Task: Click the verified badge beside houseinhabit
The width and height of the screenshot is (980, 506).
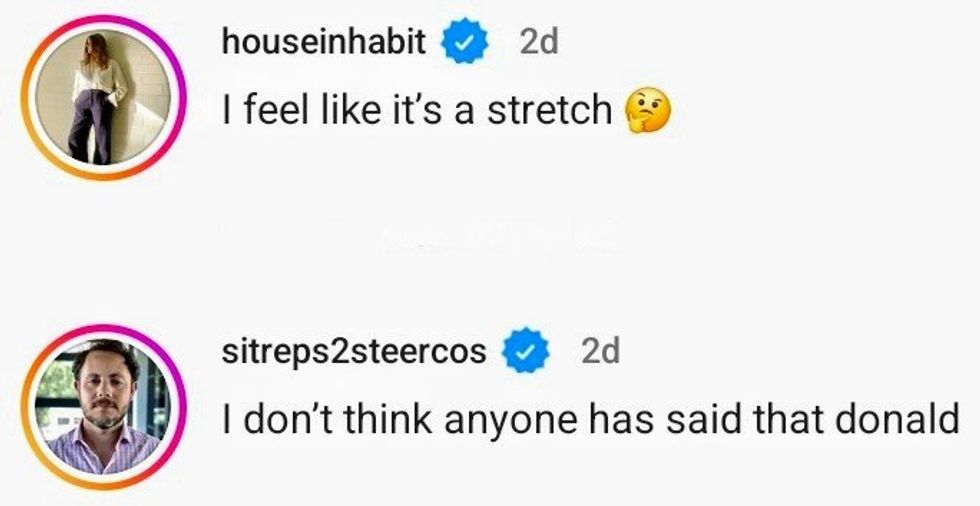Action: coord(463,43)
